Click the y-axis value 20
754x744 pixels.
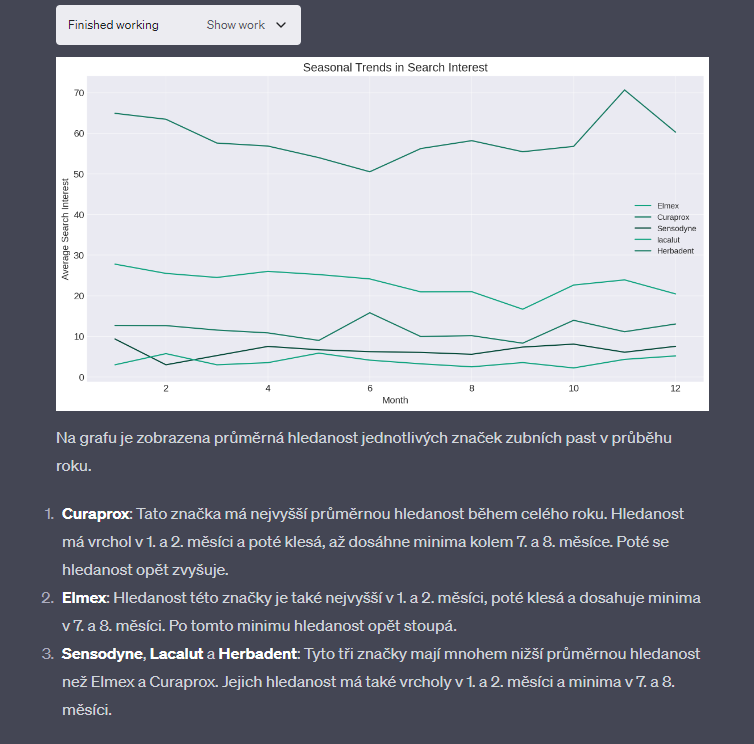[79, 296]
